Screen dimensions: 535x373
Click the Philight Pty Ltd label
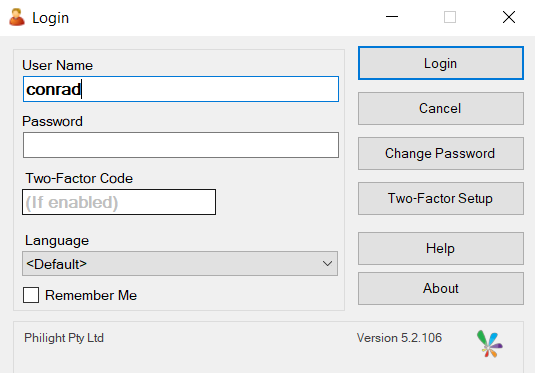[x=64, y=338]
